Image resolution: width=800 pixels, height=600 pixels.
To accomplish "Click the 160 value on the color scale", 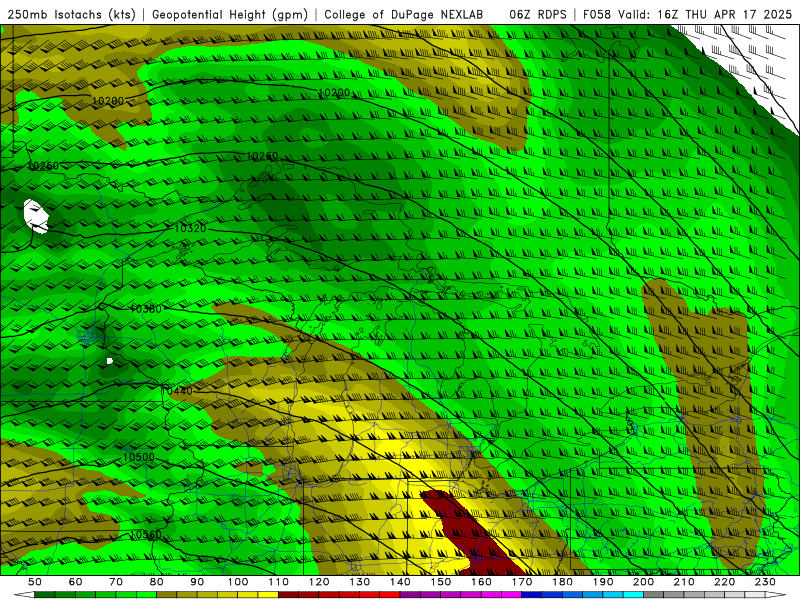I will tap(481, 582).
